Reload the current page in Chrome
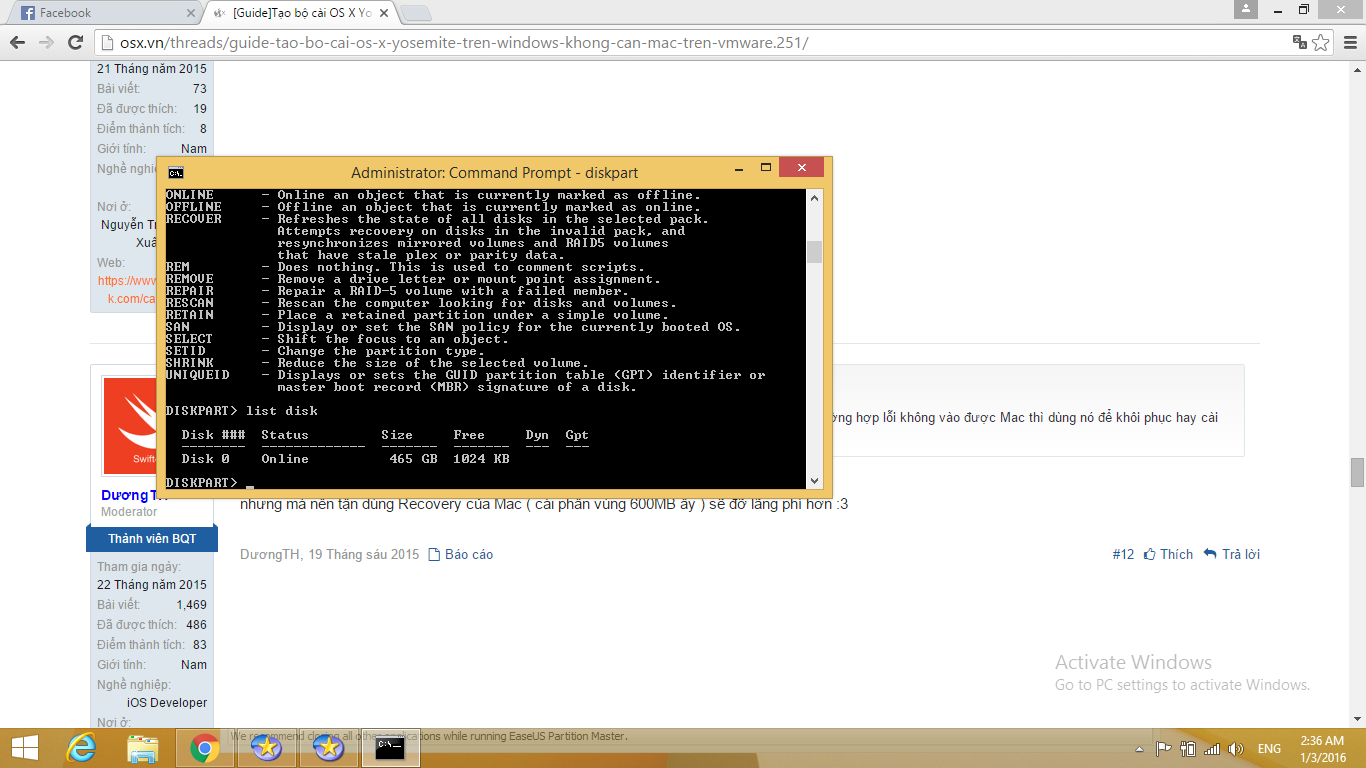The image size is (1366, 768). 75,43
